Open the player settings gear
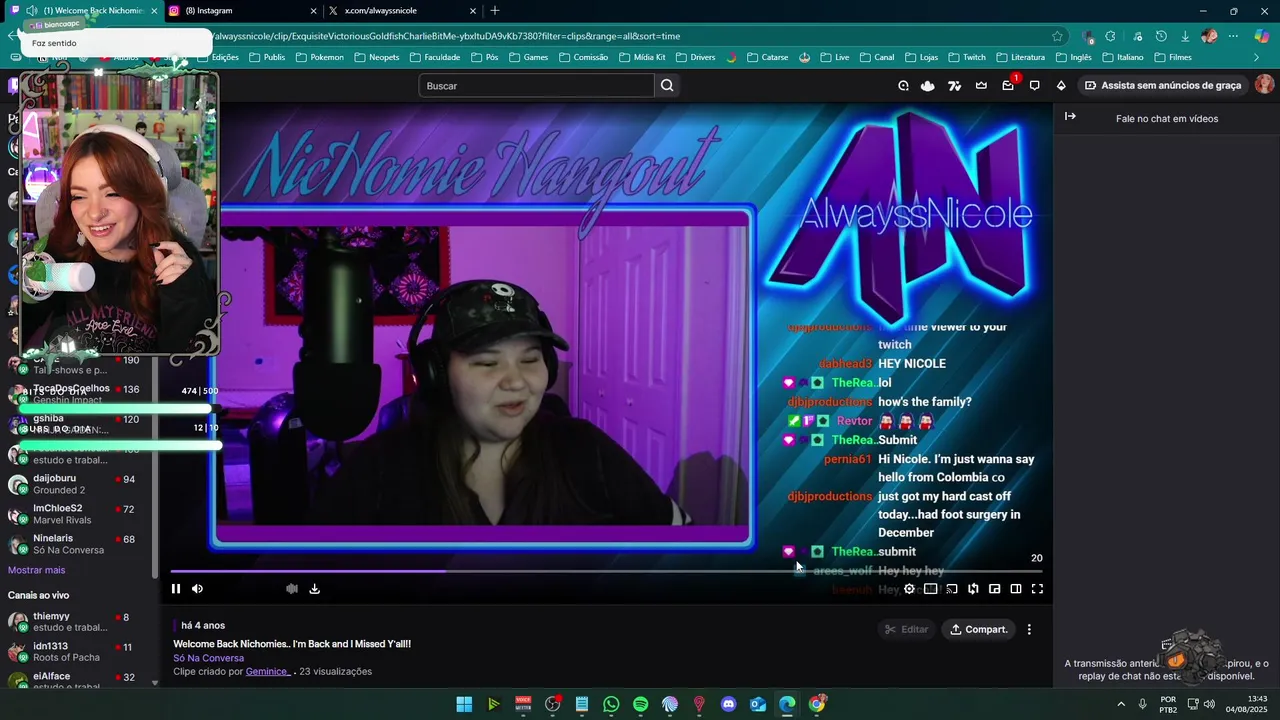This screenshot has height=720, width=1280. pyautogui.click(x=909, y=589)
